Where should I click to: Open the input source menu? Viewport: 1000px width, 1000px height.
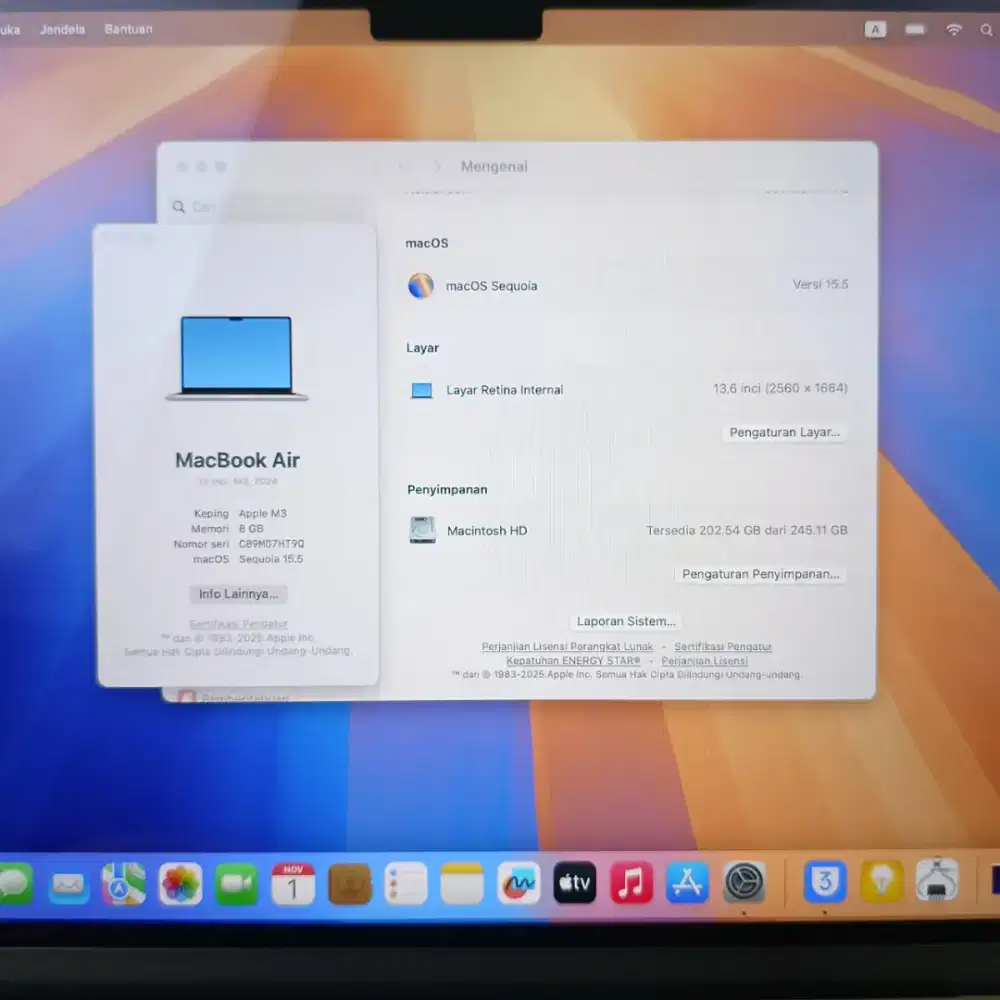pos(876,29)
